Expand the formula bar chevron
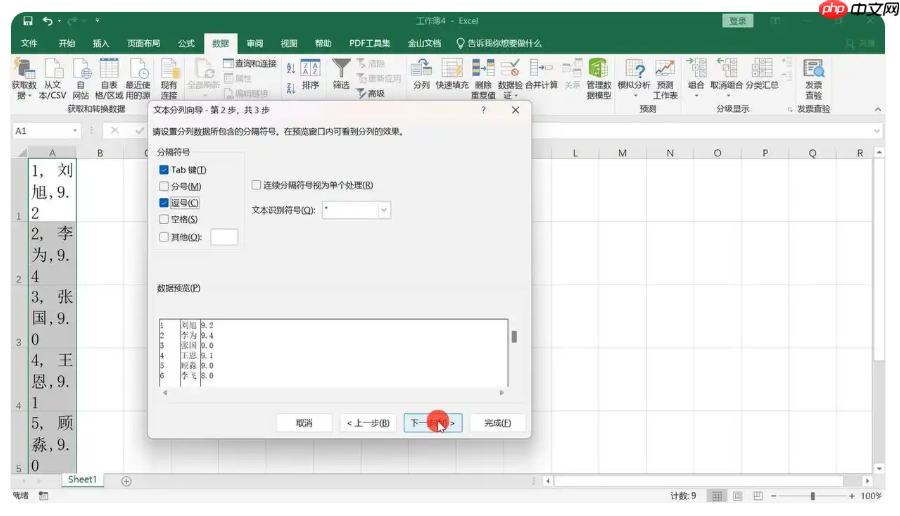Image resolution: width=900 pixels, height=516 pixels. (x=876, y=131)
